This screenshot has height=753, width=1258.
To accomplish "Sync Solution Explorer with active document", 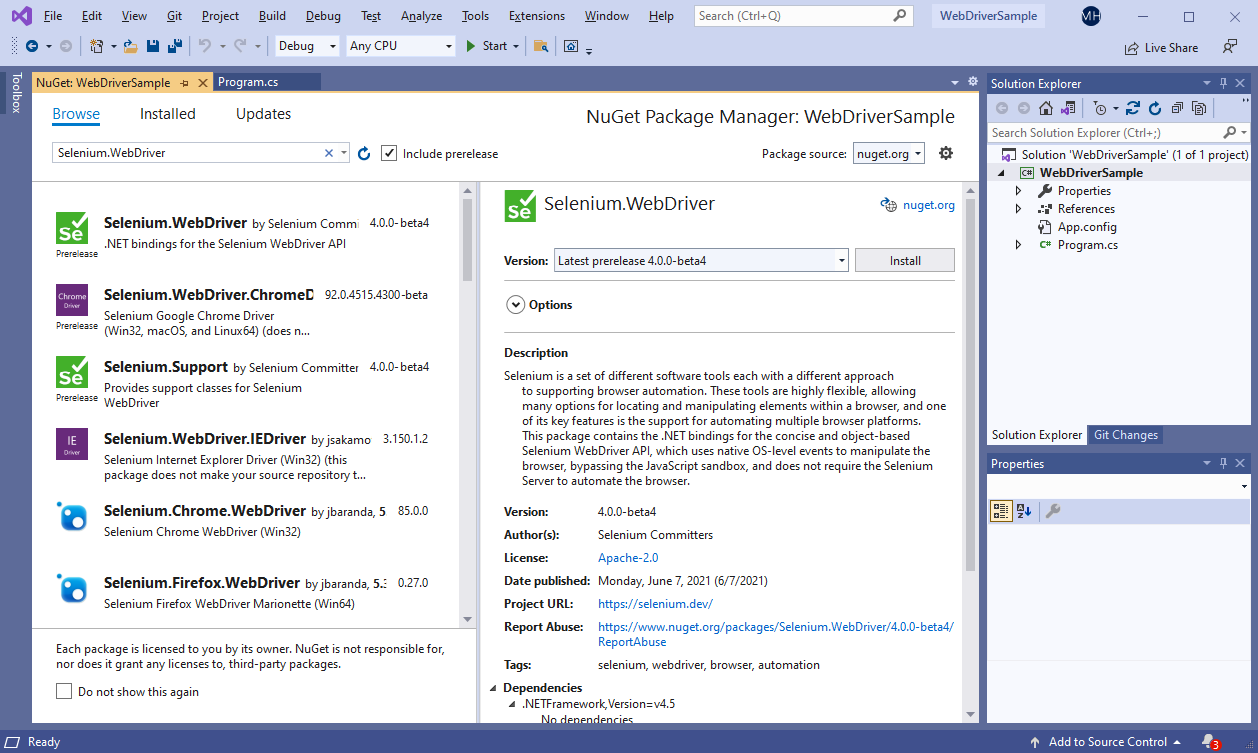I will coord(1133,108).
